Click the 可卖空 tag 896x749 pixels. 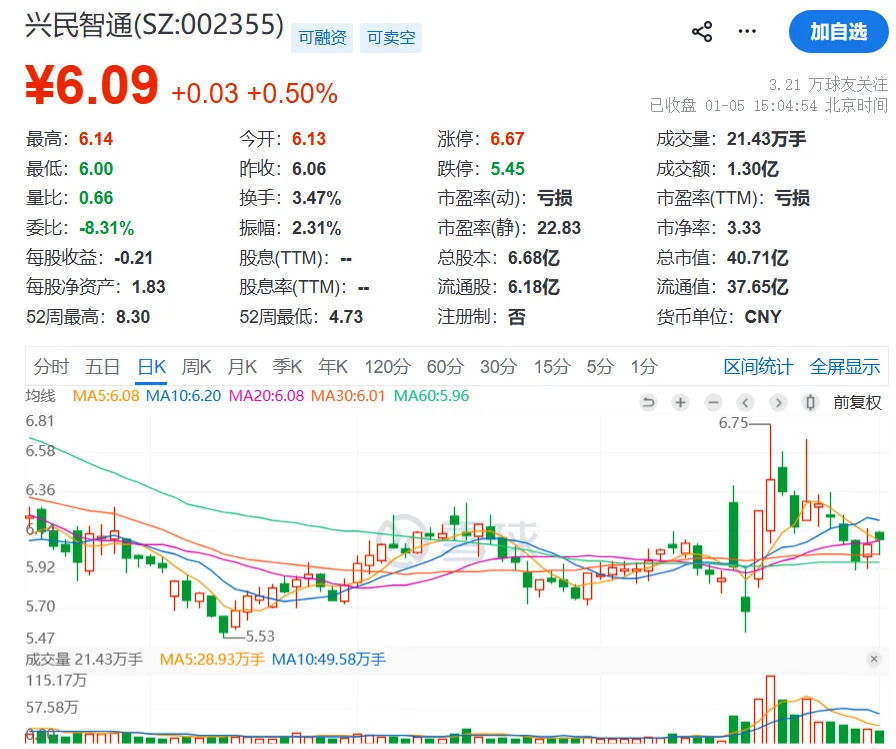391,38
